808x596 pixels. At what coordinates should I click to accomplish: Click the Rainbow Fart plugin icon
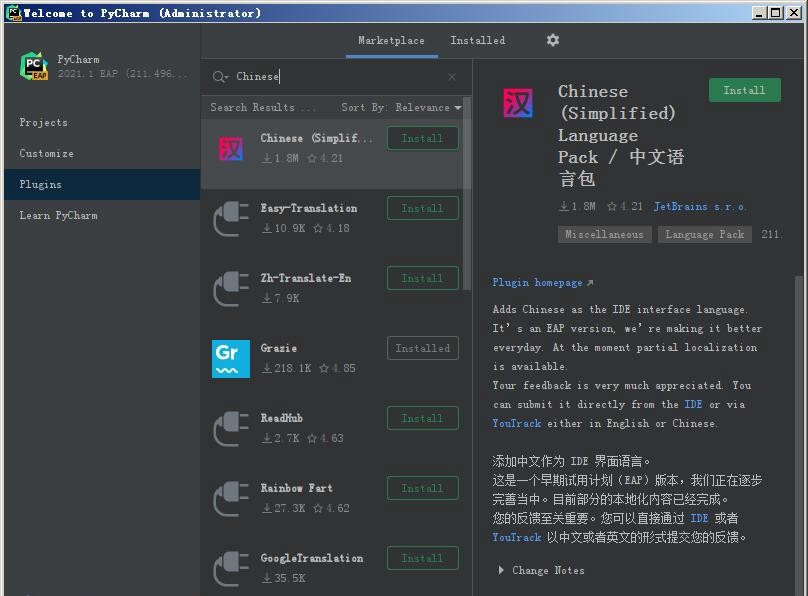pyautogui.click(x=231, y=499)
